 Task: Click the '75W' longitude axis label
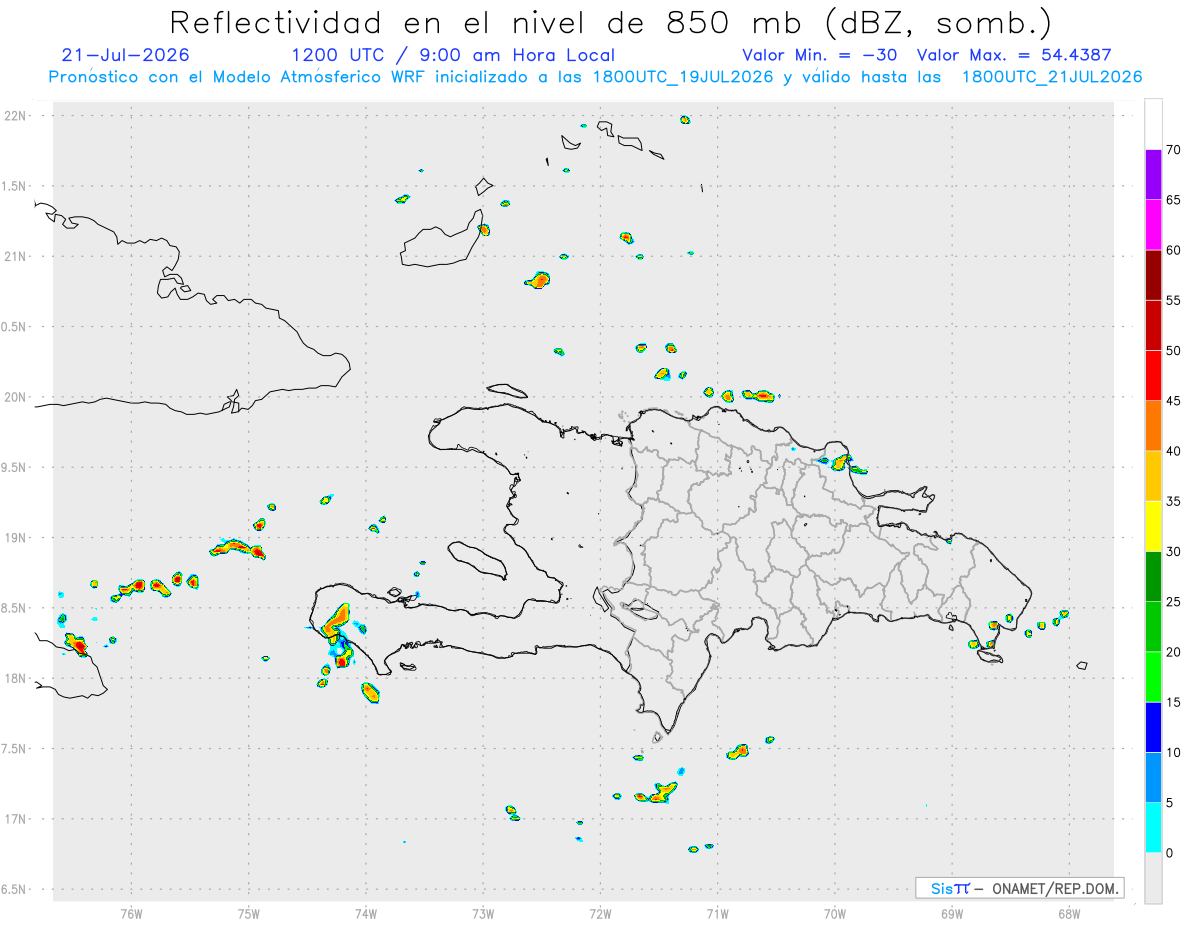[249, 913]
